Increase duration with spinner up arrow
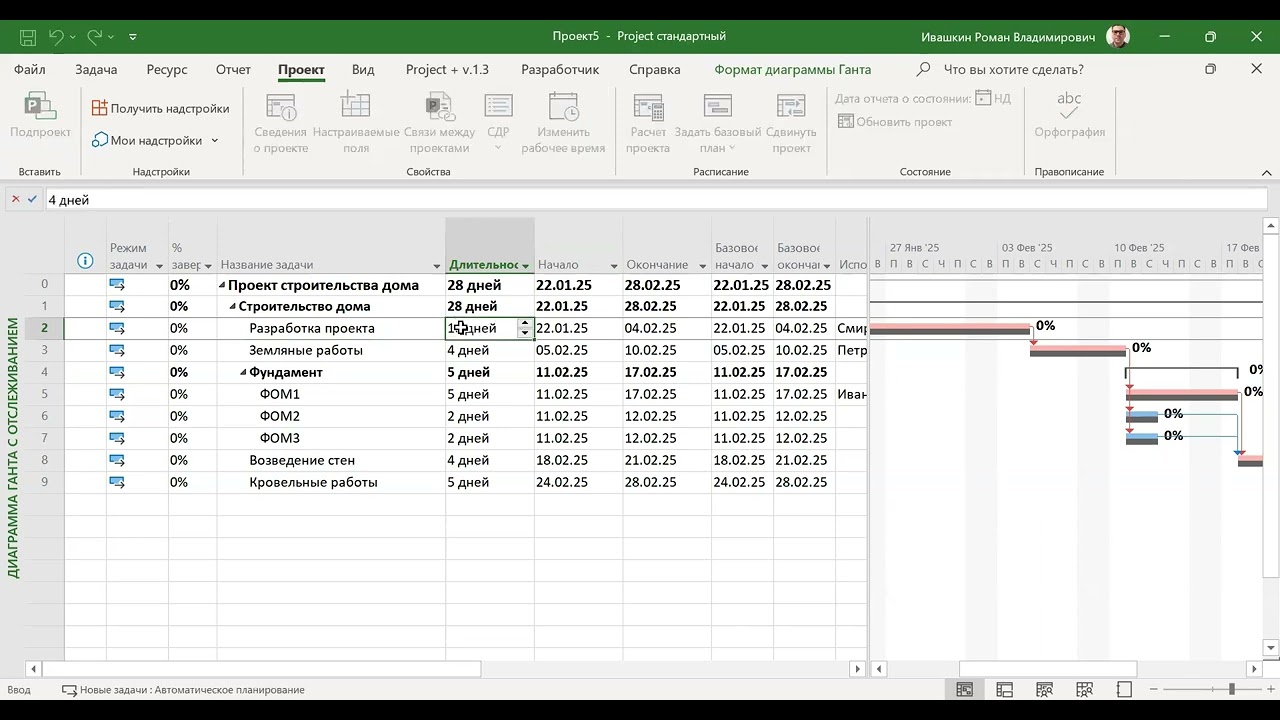 pos(525,323)
